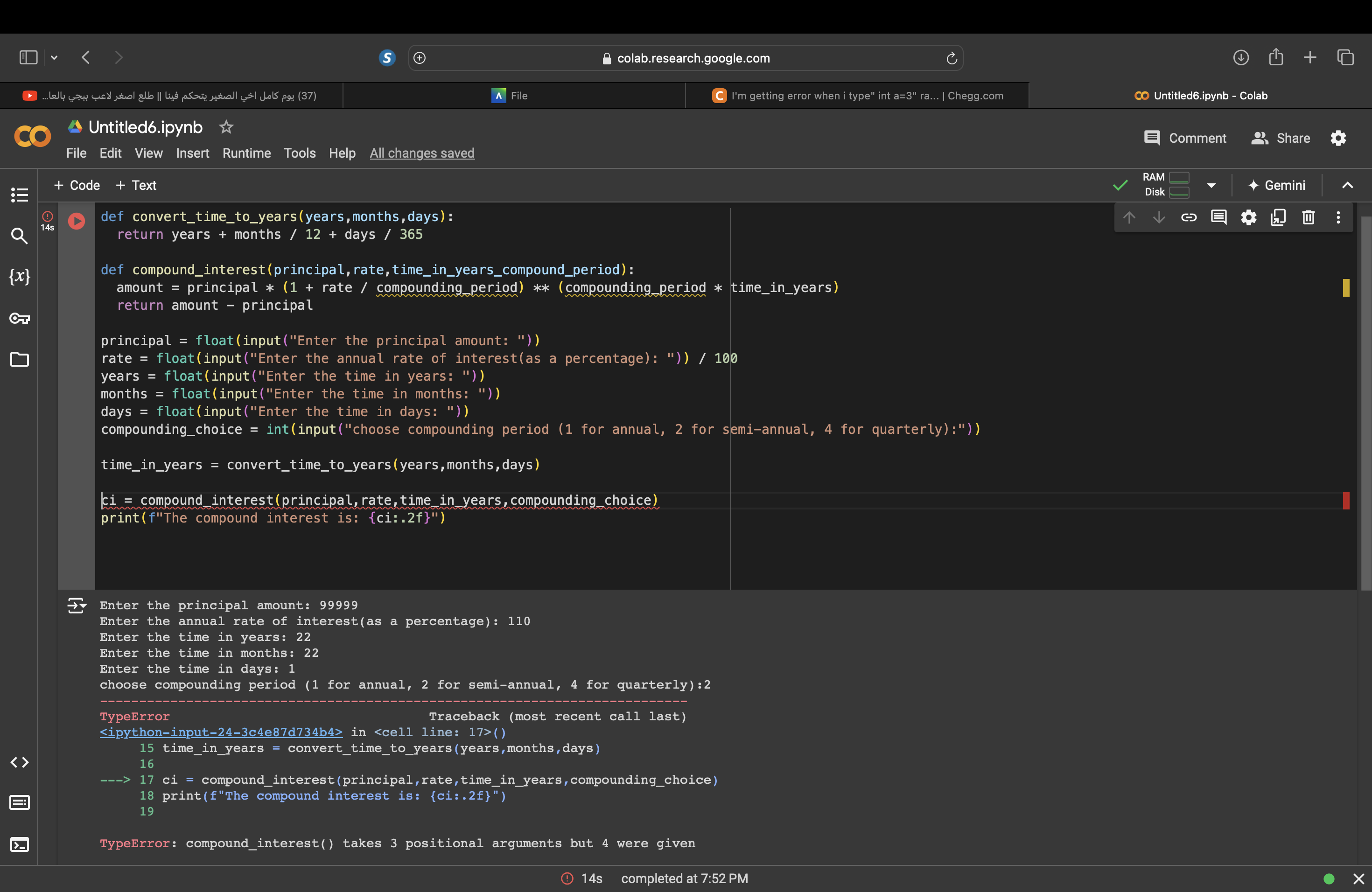
Task: Click the Share button
Action: click(1281, 138)
